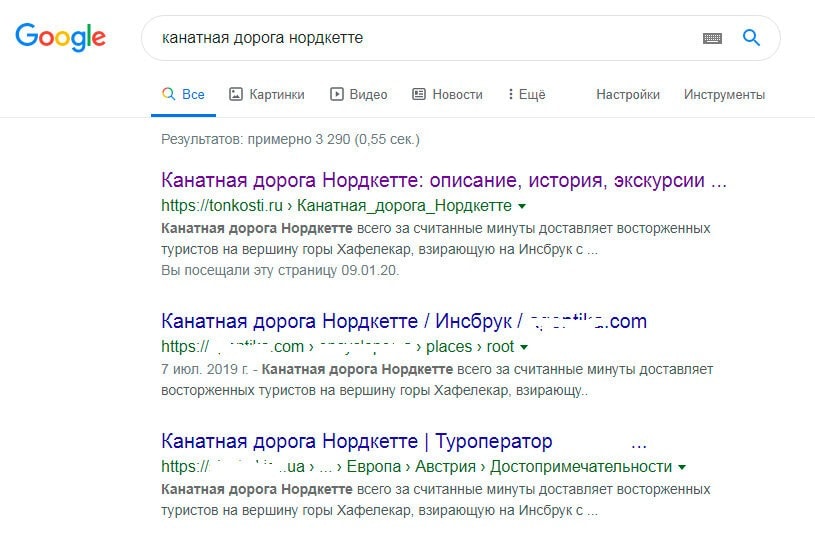
Task: Open Настройки search settings
Action: tap(628, 94)
